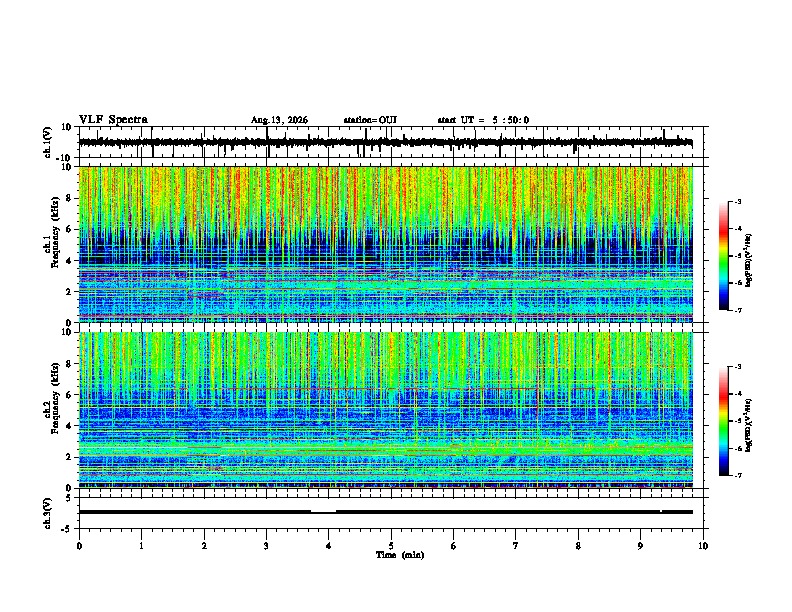Click the ch.1 color bar log(PSD) label
Viewport: 792px width, 612px height.
(749, 260)
